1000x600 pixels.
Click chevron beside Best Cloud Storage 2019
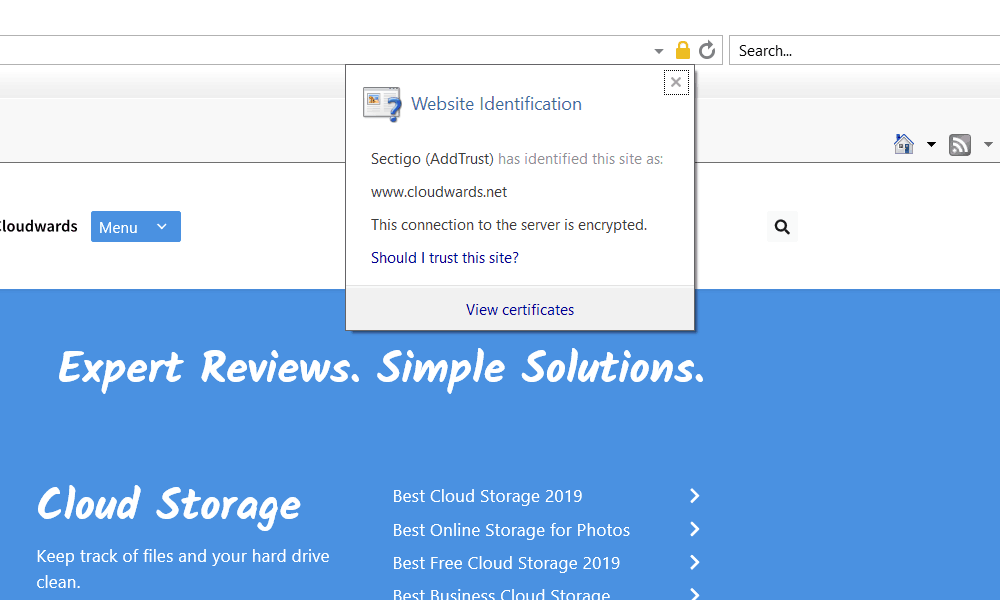695,496
